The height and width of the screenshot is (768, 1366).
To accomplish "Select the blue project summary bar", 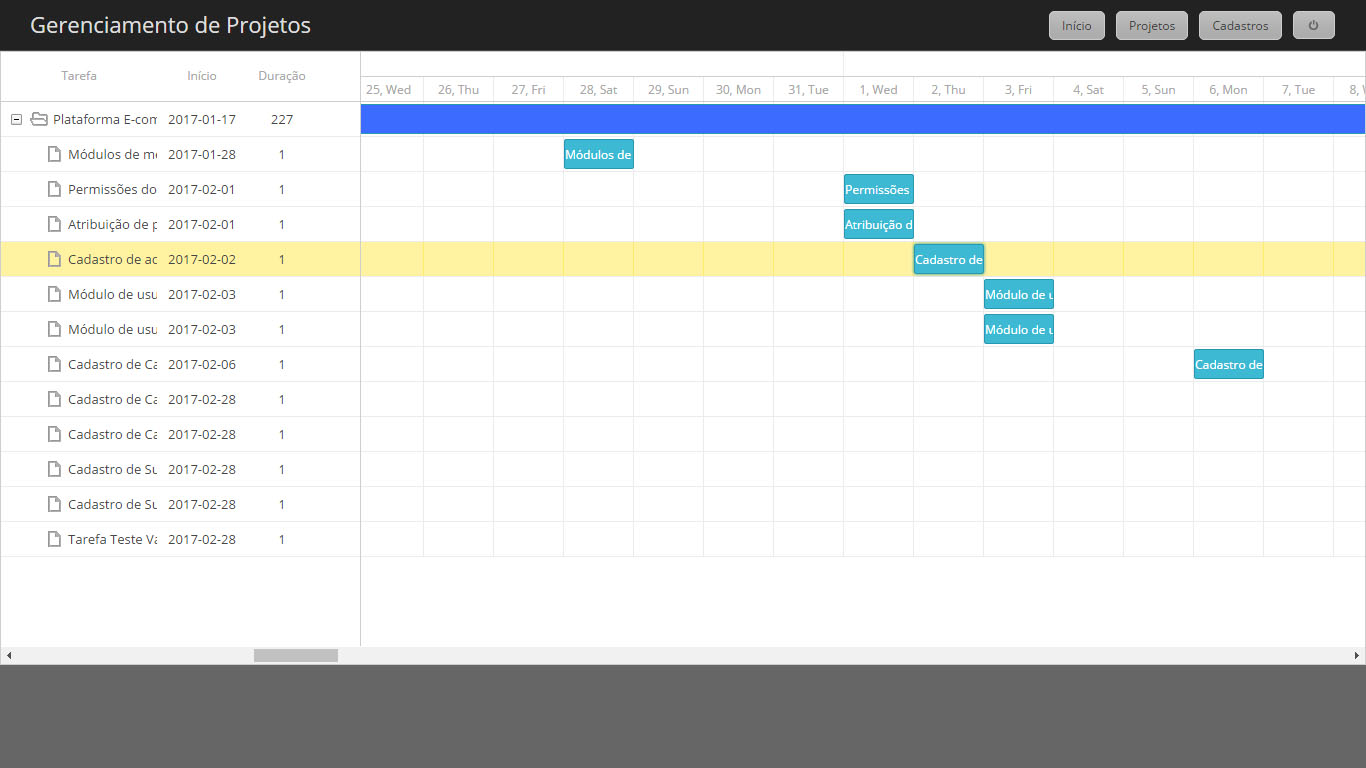I will pos(862,119).
